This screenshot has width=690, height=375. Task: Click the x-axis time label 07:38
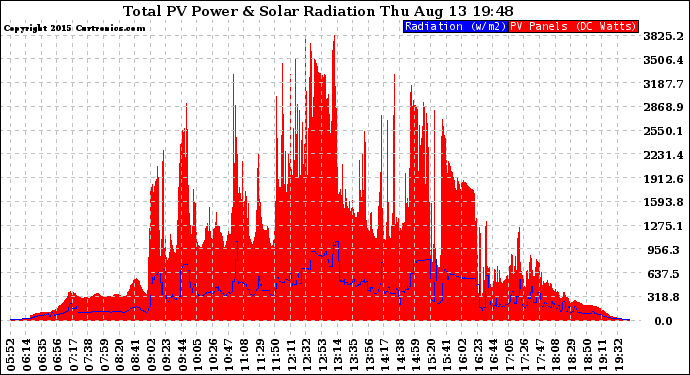pos(89,355)
